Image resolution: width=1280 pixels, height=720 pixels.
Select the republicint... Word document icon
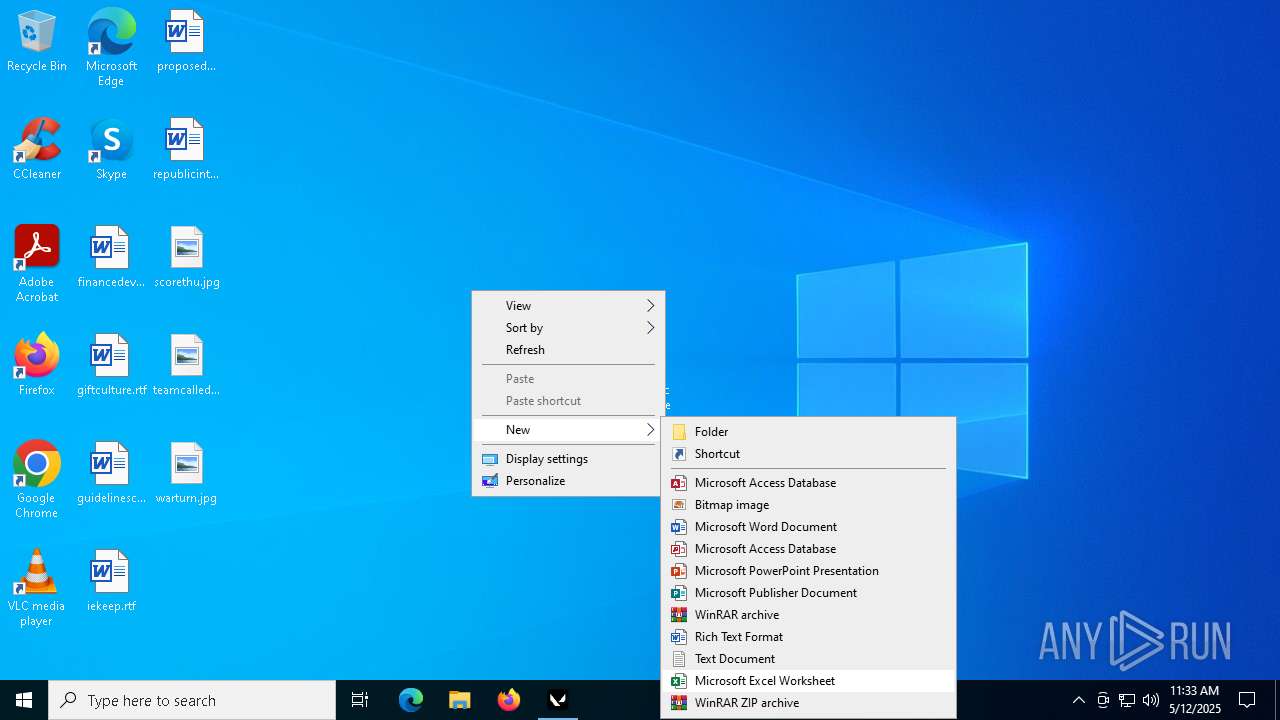(x=186, y=150)
